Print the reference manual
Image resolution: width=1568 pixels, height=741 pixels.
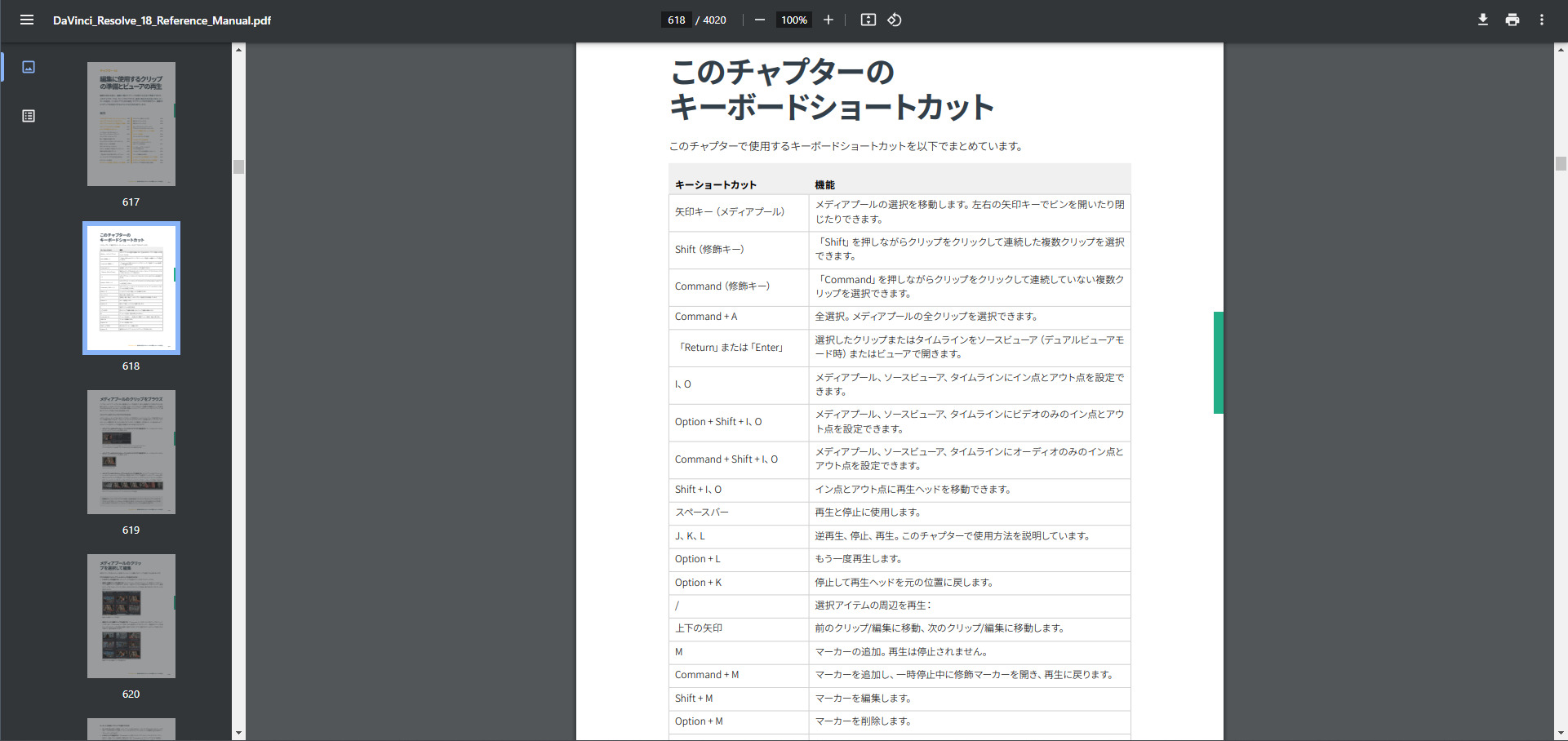(x=1512, y=20)
